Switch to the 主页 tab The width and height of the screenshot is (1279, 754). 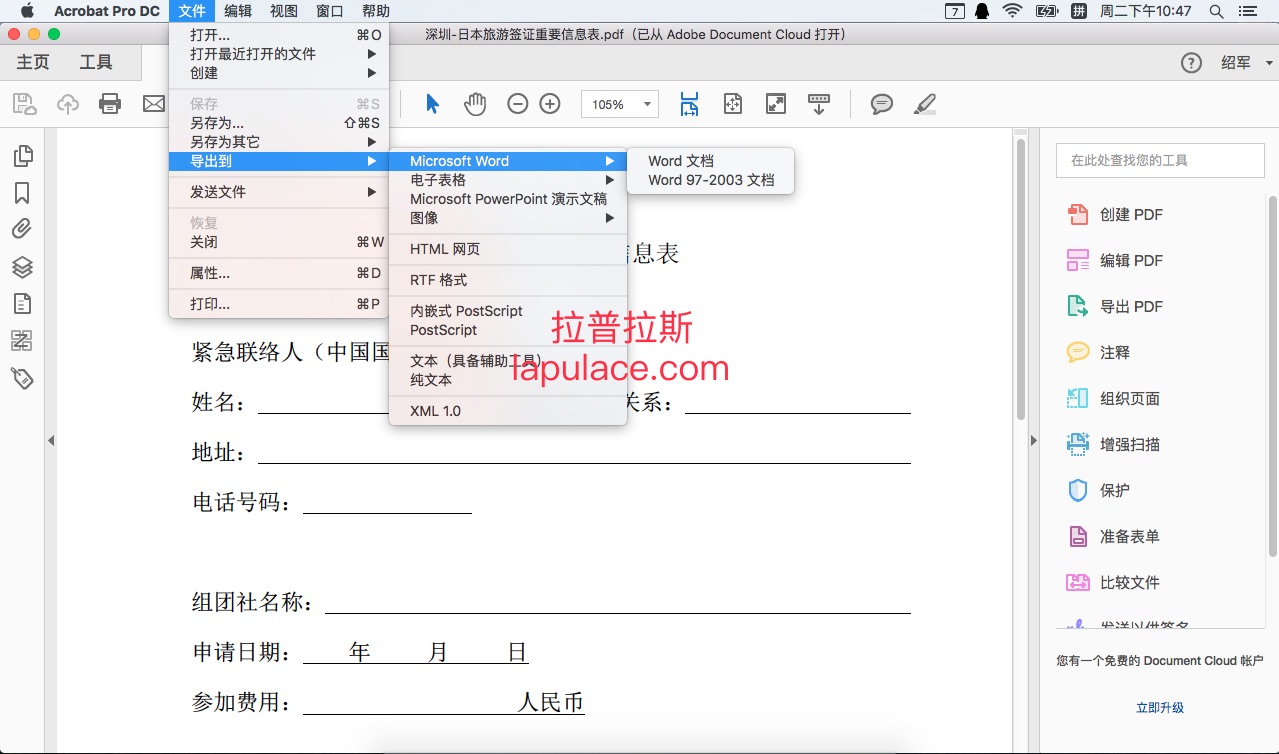pos(33,62)
